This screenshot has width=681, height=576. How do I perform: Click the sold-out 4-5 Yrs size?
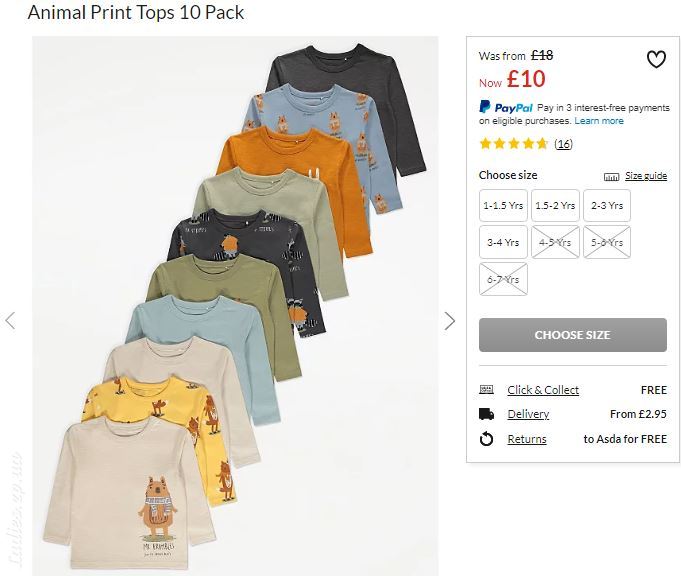(555, 242)
